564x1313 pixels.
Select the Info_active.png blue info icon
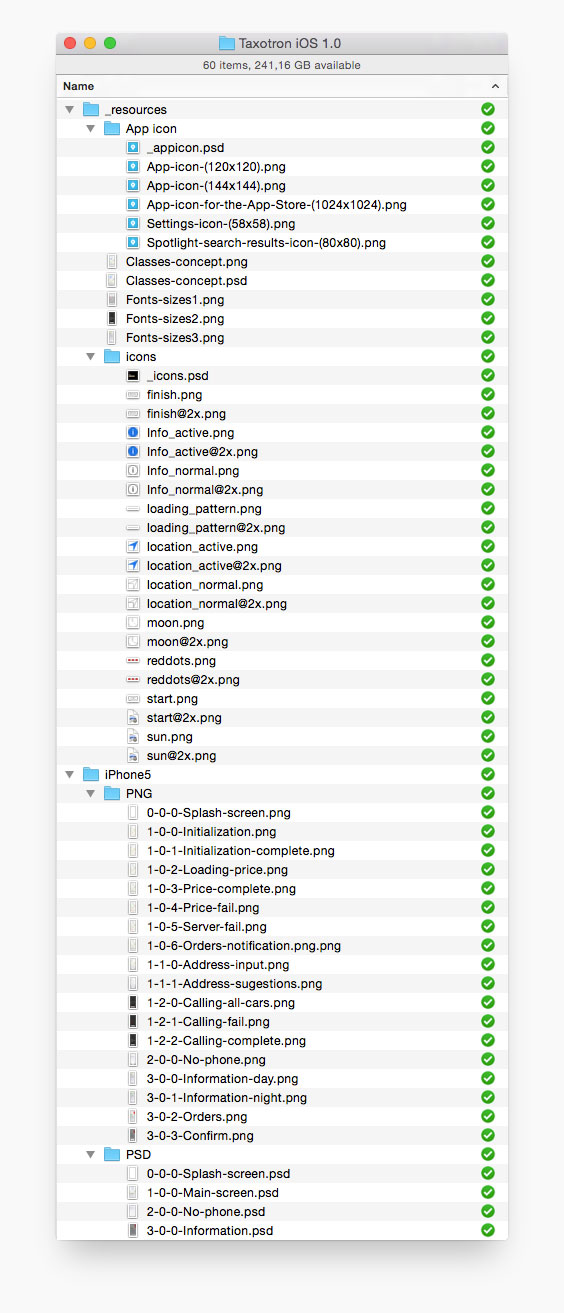(x=133, y=432)
